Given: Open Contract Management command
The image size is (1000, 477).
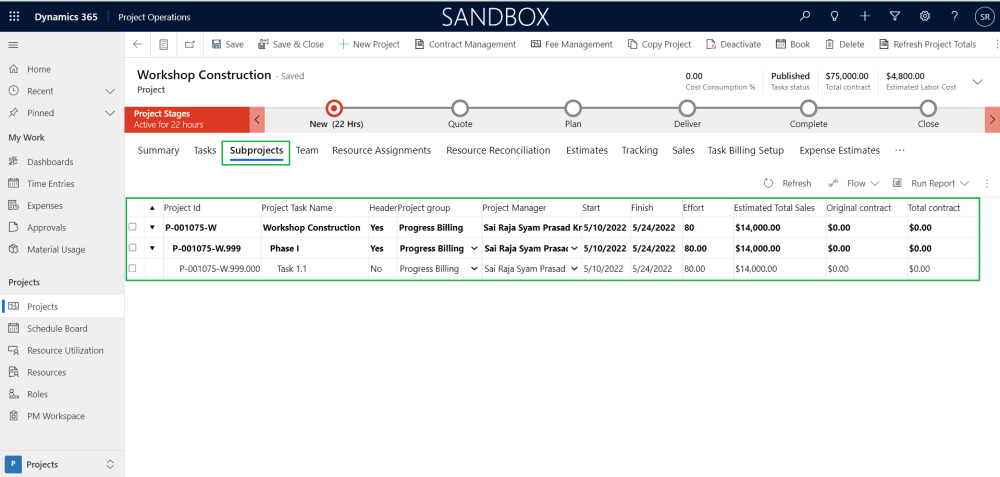Looking at the screenshot, I should tap(465, 45).
